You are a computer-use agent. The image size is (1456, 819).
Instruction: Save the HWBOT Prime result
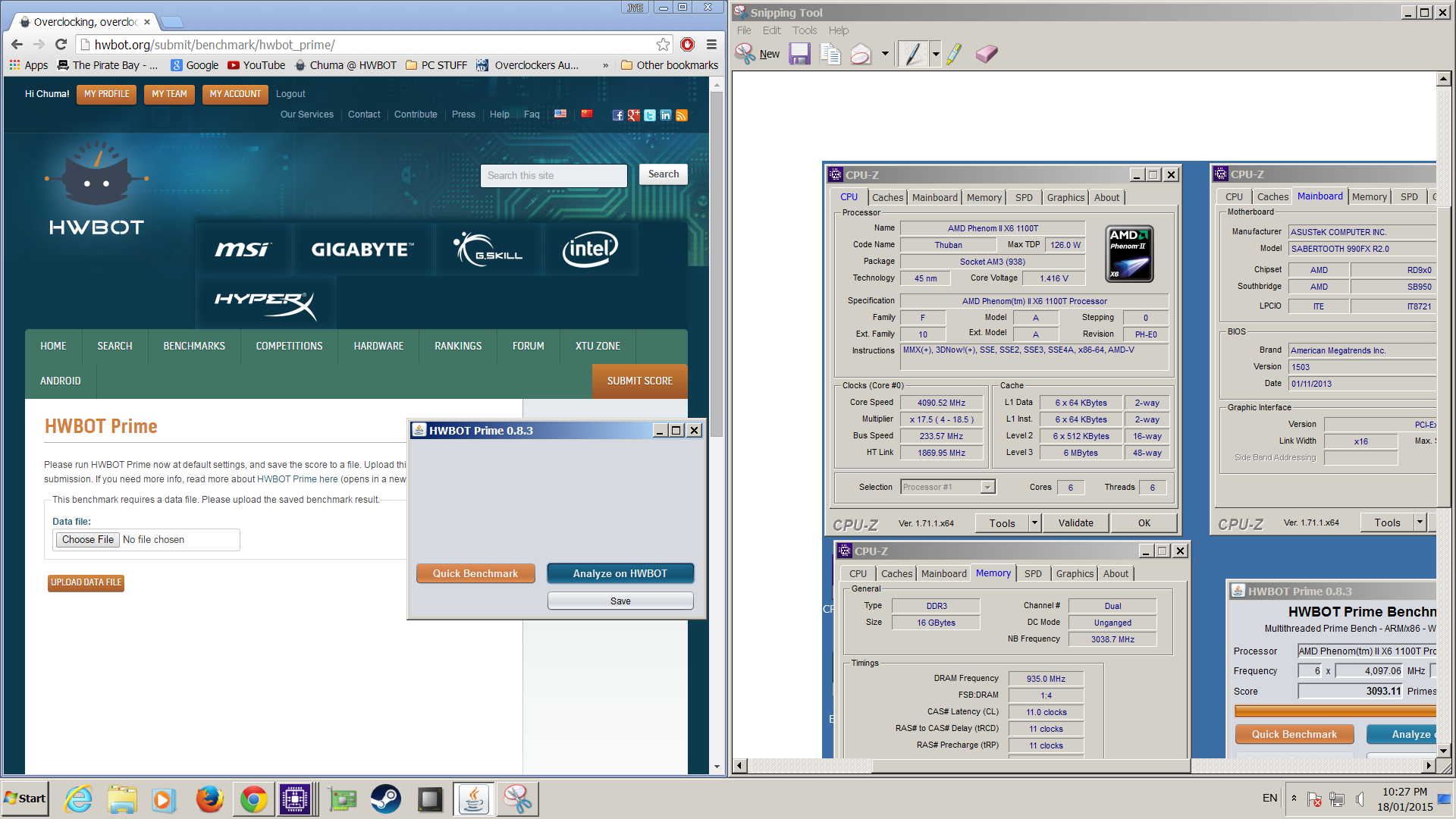coord(620,601)
